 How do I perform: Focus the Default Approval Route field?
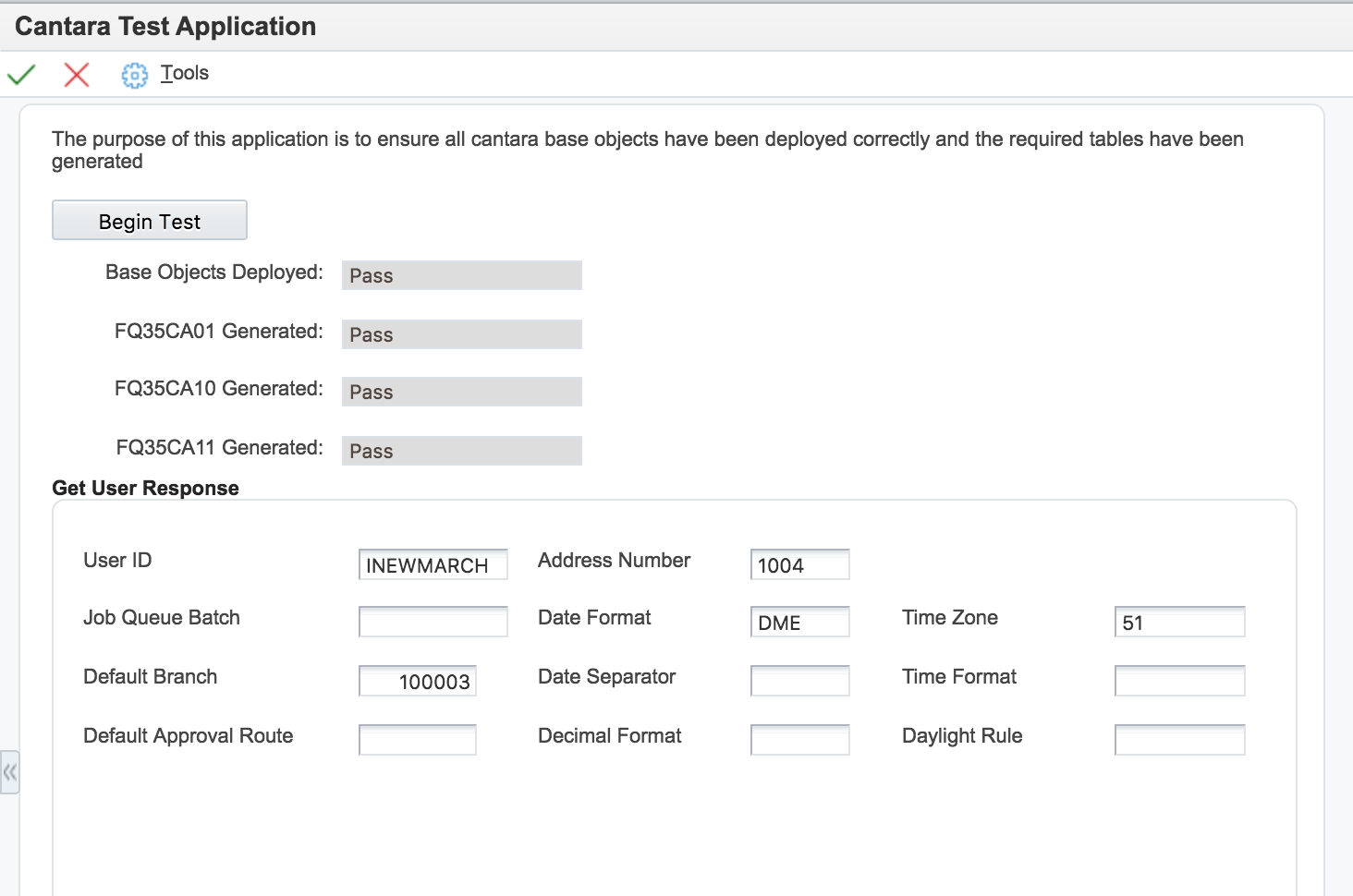click(x=417, y=740)
